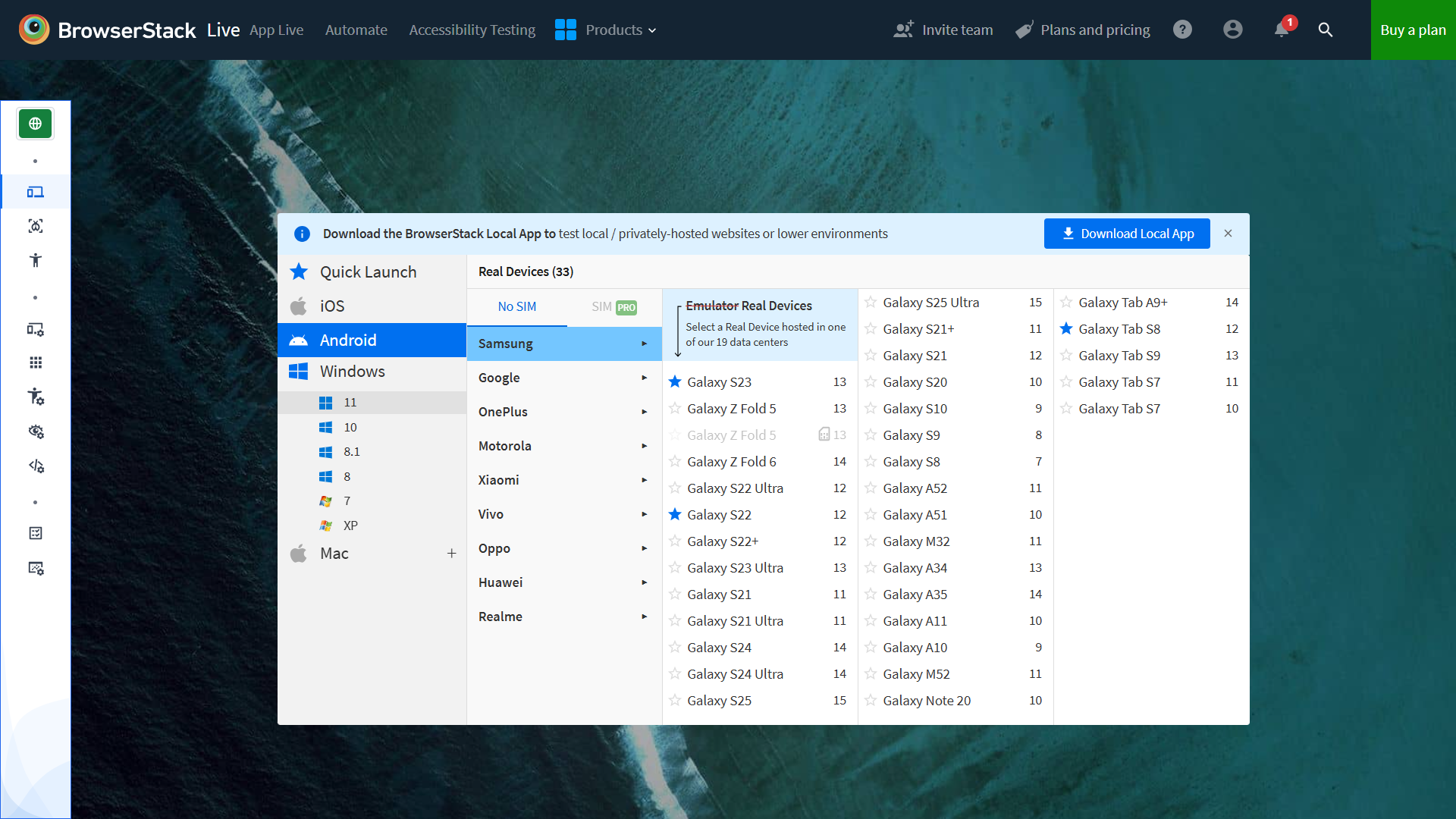Favorite the Galaxy Z Fold 5 star
This screenshot has height=819, width=1456.
(x=675, y=408)
